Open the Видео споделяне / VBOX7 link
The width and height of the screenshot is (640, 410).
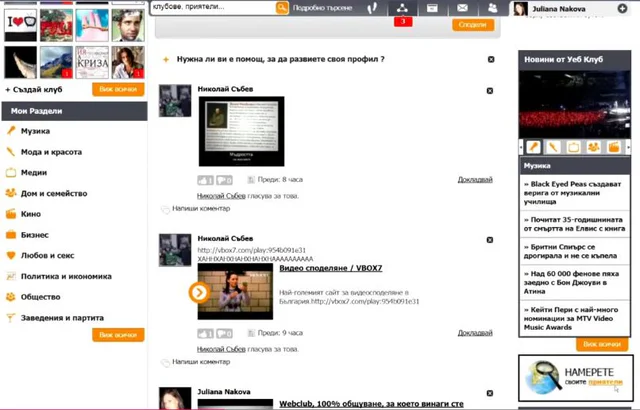coord(331,268)
